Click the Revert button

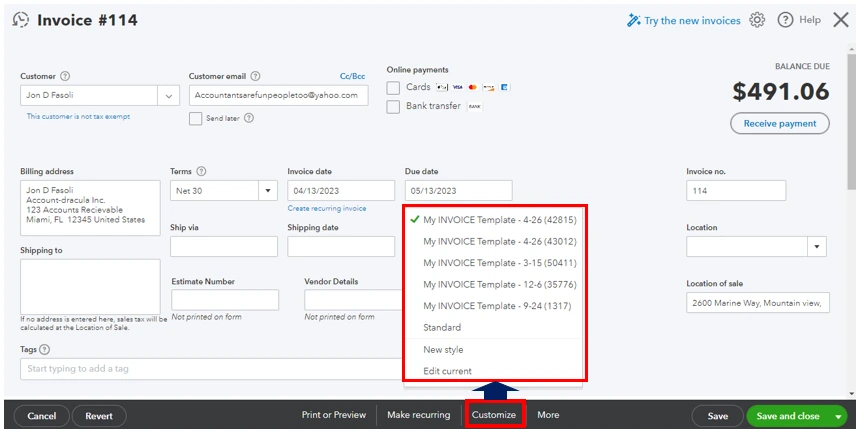point(99,416)
